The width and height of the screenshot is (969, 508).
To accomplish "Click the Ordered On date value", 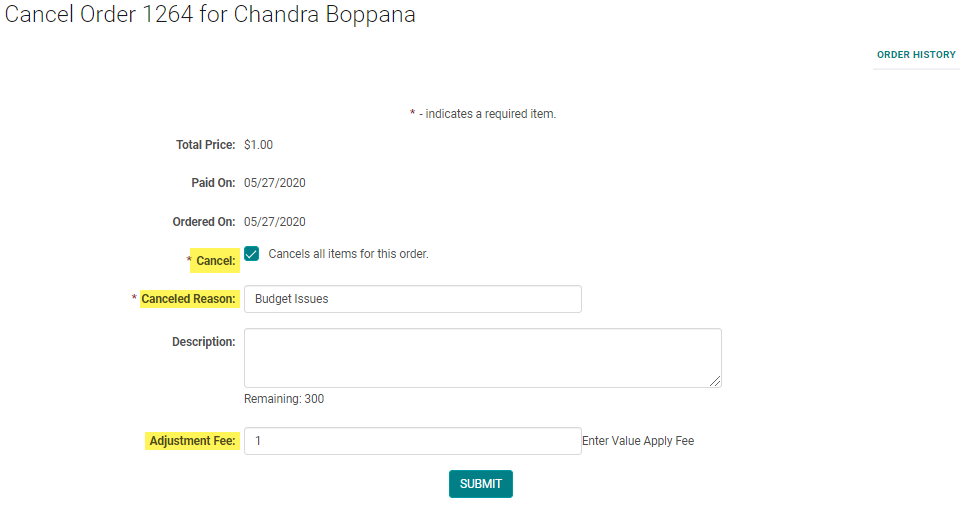I will (x=274, y=222).
